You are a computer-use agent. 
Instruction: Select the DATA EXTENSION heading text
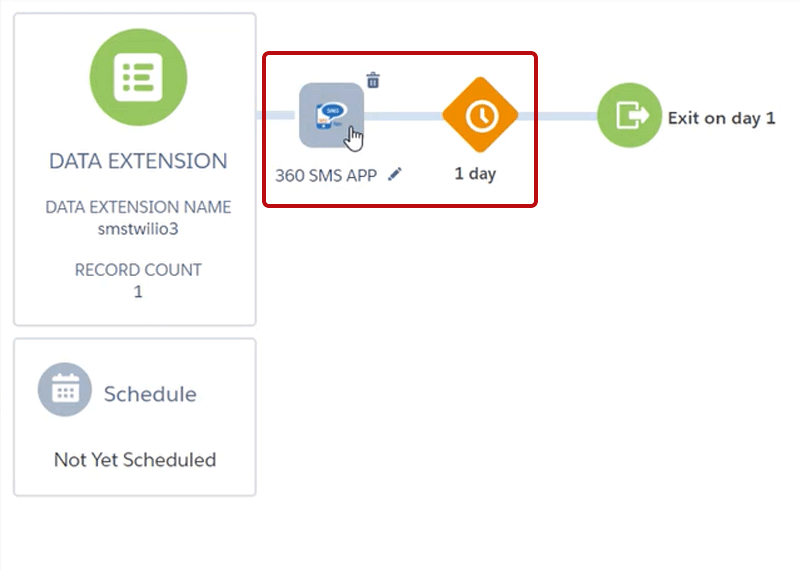coord(138,161)
